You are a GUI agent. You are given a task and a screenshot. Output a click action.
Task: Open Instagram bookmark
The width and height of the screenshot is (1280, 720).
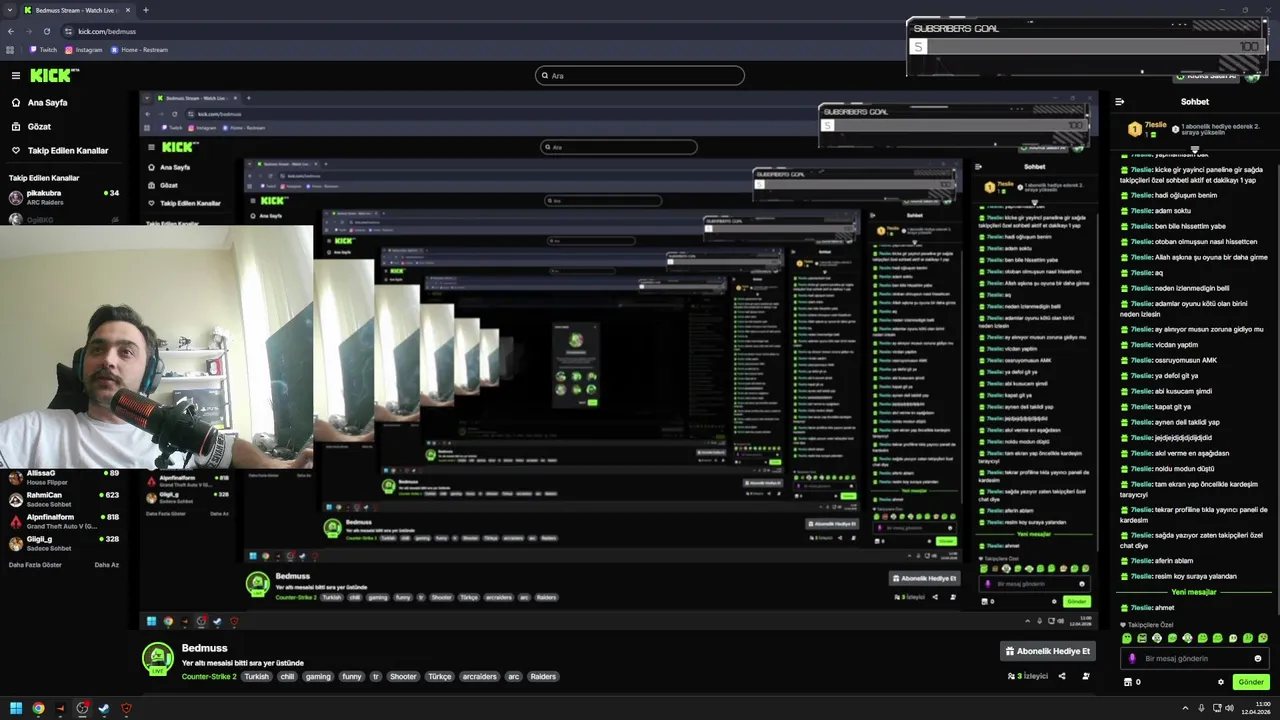[x=84, y=49]
